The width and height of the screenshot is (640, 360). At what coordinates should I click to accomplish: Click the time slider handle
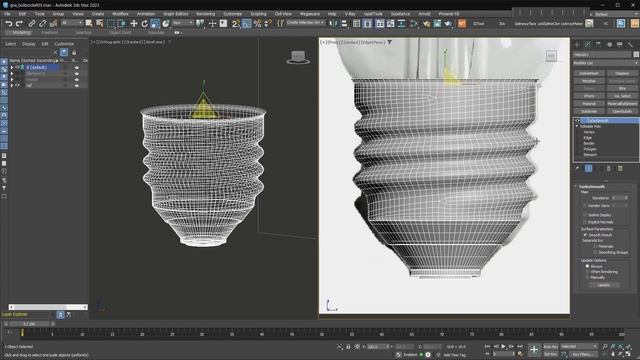tap(29, 324)
